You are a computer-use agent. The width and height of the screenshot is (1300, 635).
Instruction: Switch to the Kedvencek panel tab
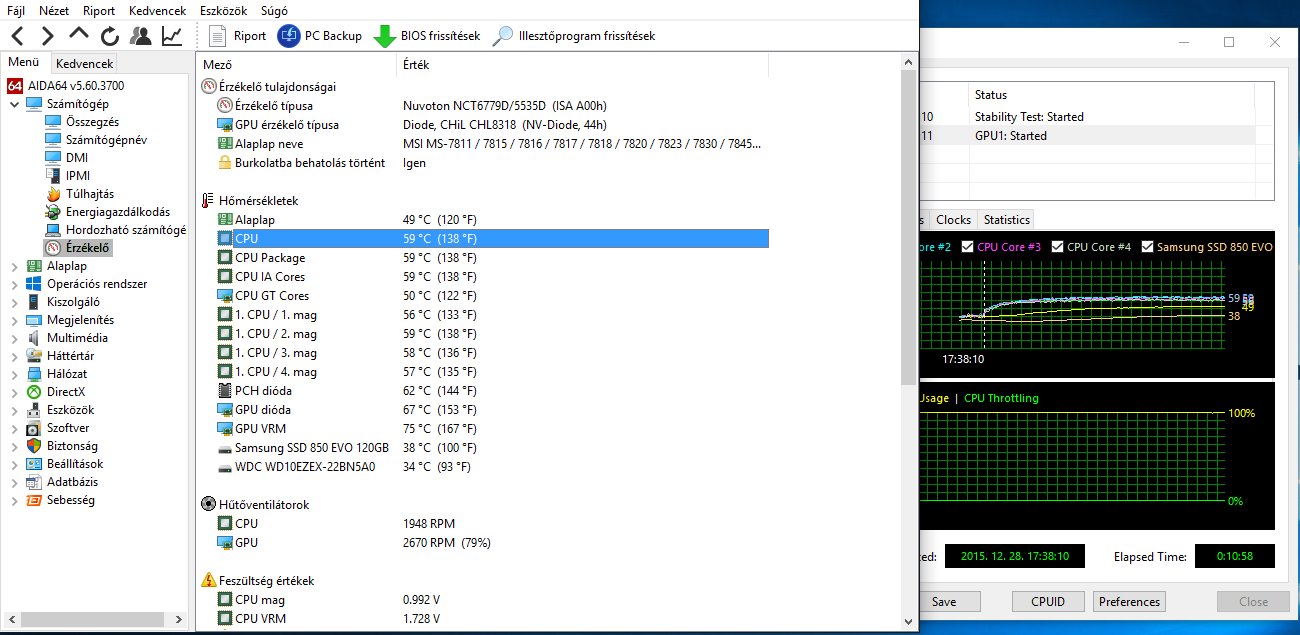(85, 63)
